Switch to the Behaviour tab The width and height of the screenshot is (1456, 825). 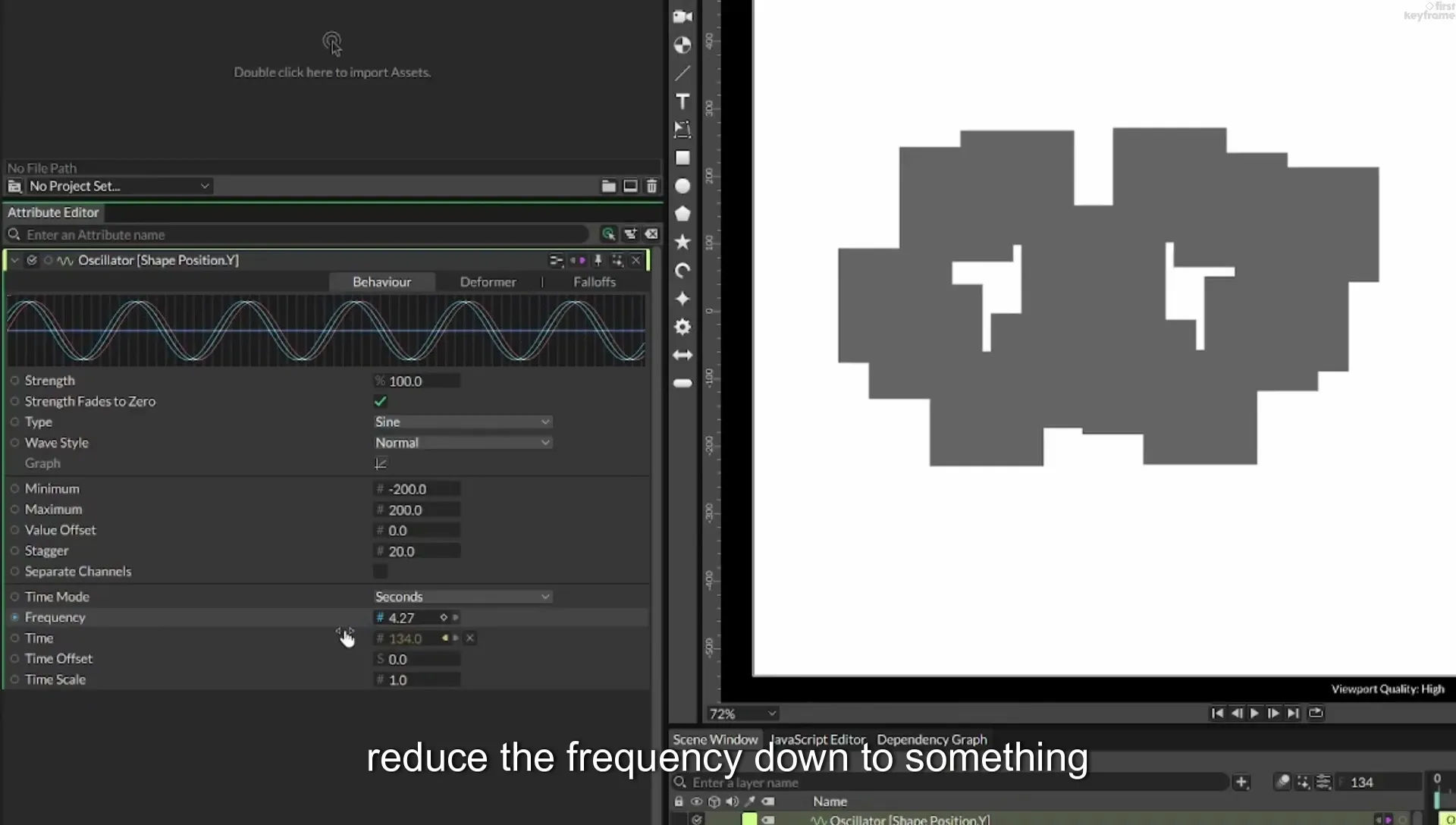[x=381, y=282]
